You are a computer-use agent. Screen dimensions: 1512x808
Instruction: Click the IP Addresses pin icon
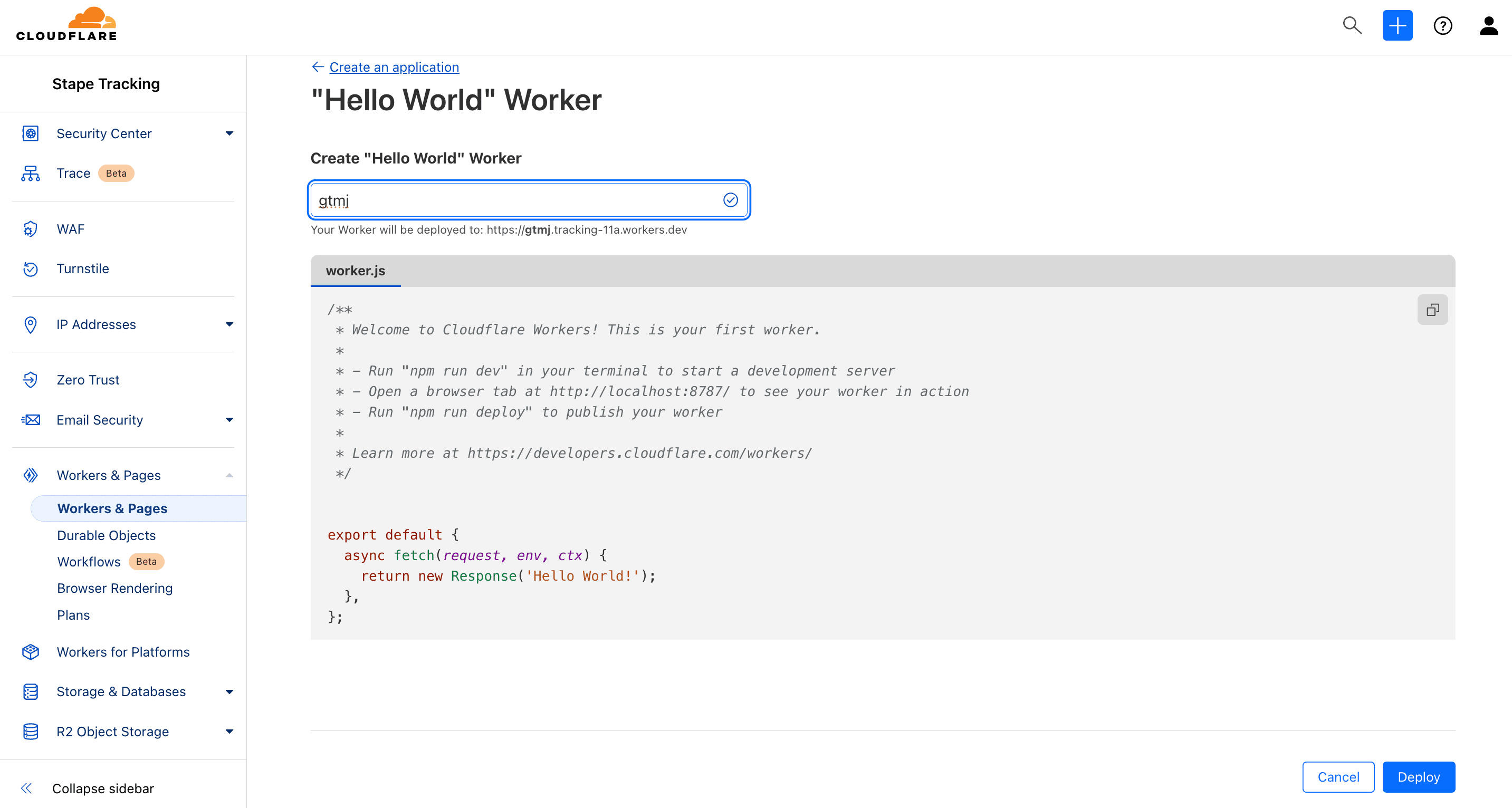coord(31,324)
